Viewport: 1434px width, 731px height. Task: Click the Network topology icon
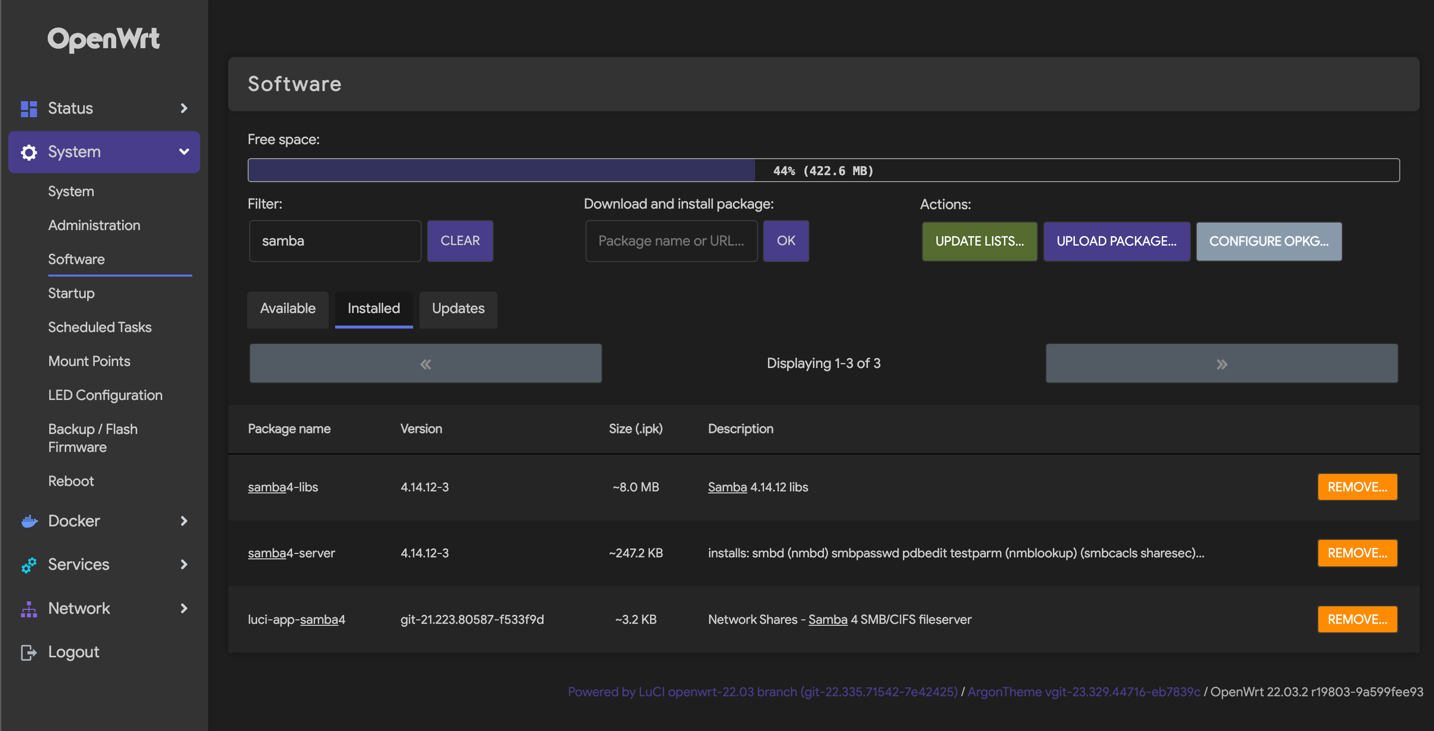[x=29, y=608]
